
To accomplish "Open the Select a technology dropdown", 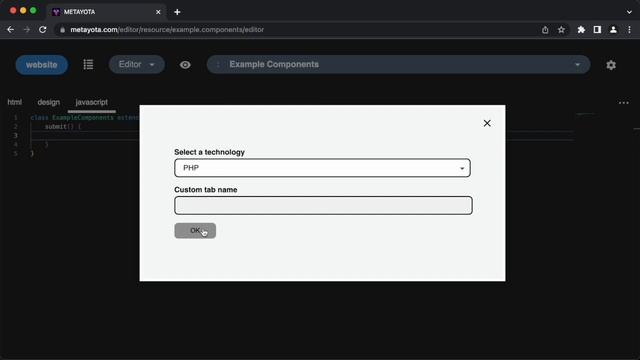I will coord(322,168).
